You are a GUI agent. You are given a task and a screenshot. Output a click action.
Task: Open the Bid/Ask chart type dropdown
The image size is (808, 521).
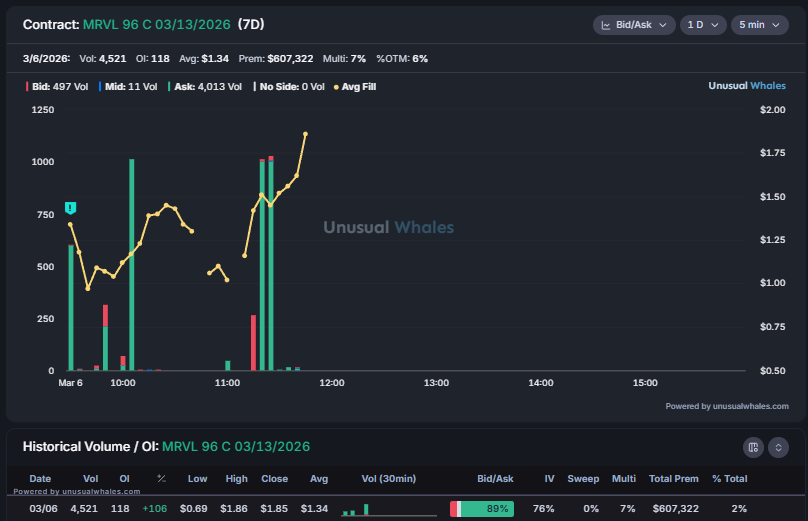pos(634,25)
